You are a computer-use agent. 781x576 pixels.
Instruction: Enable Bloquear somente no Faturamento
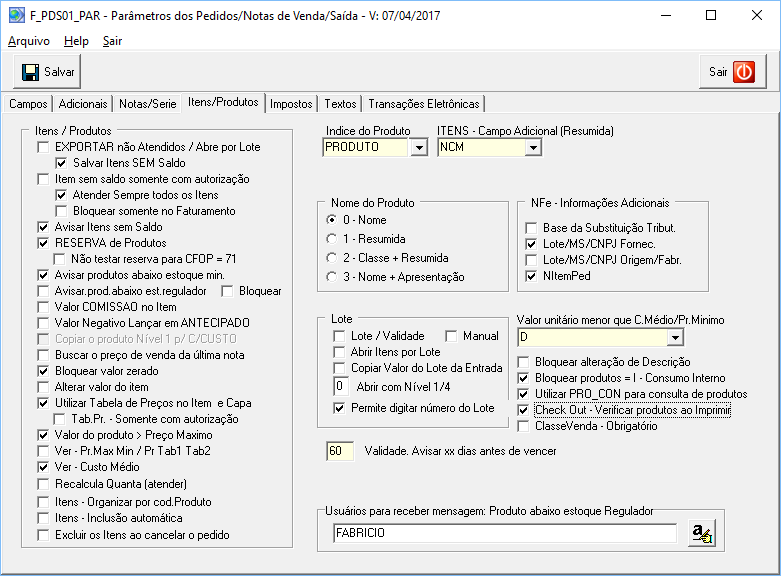pos(61,211)
